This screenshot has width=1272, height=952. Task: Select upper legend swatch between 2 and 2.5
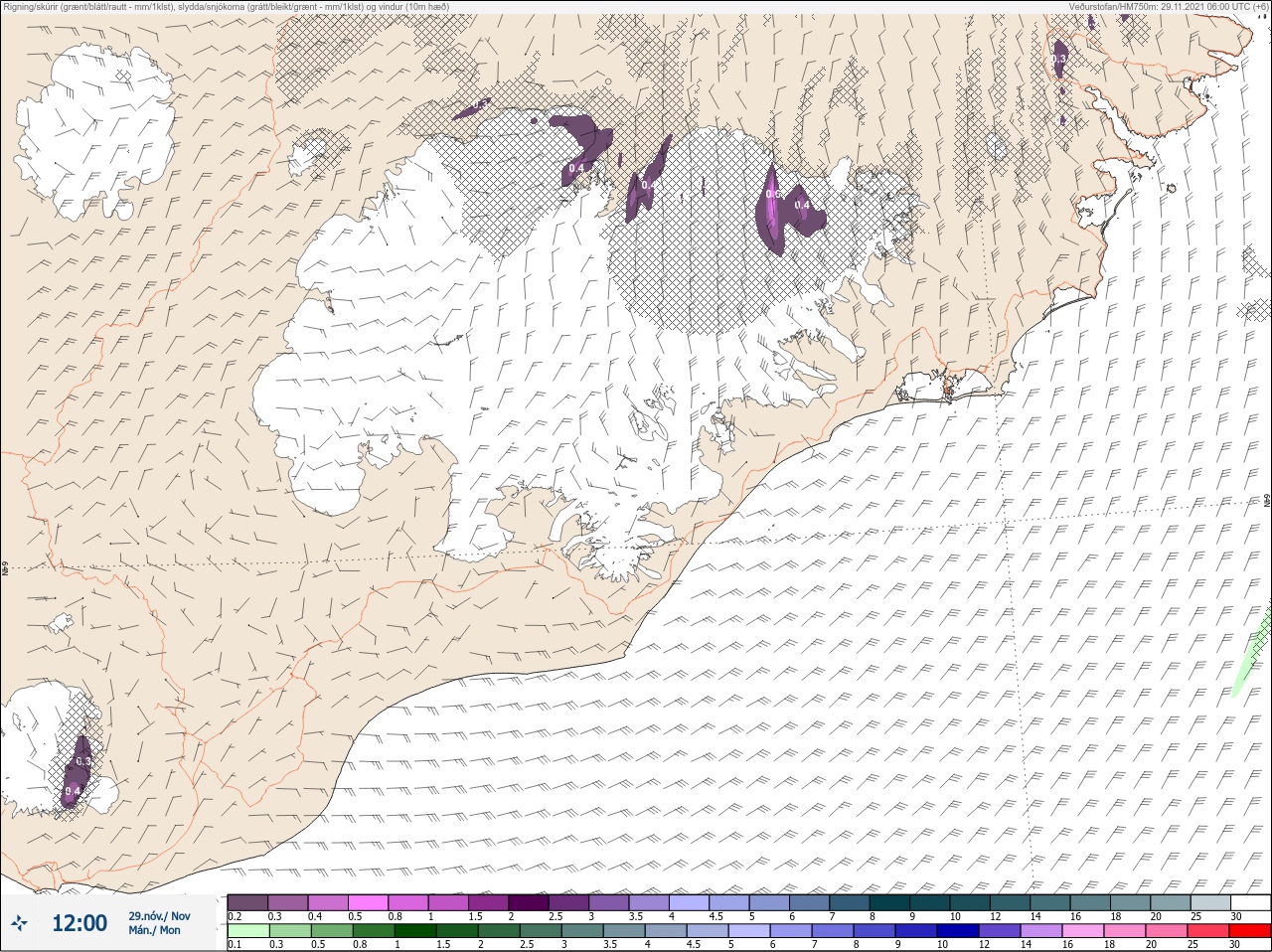pyautogui.click(x=529, y=902)
